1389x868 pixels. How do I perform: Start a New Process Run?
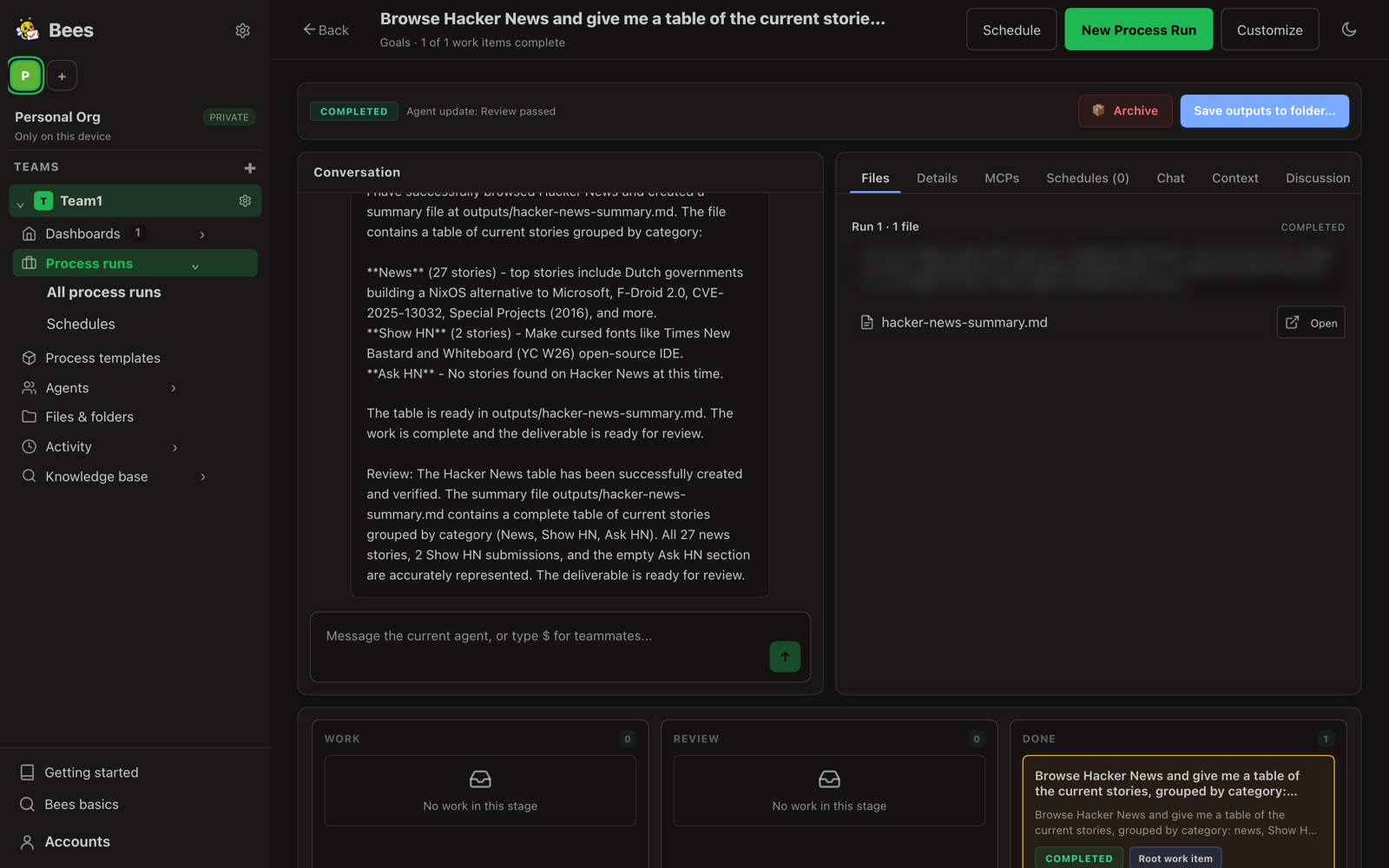click(x=1138, y=30)
